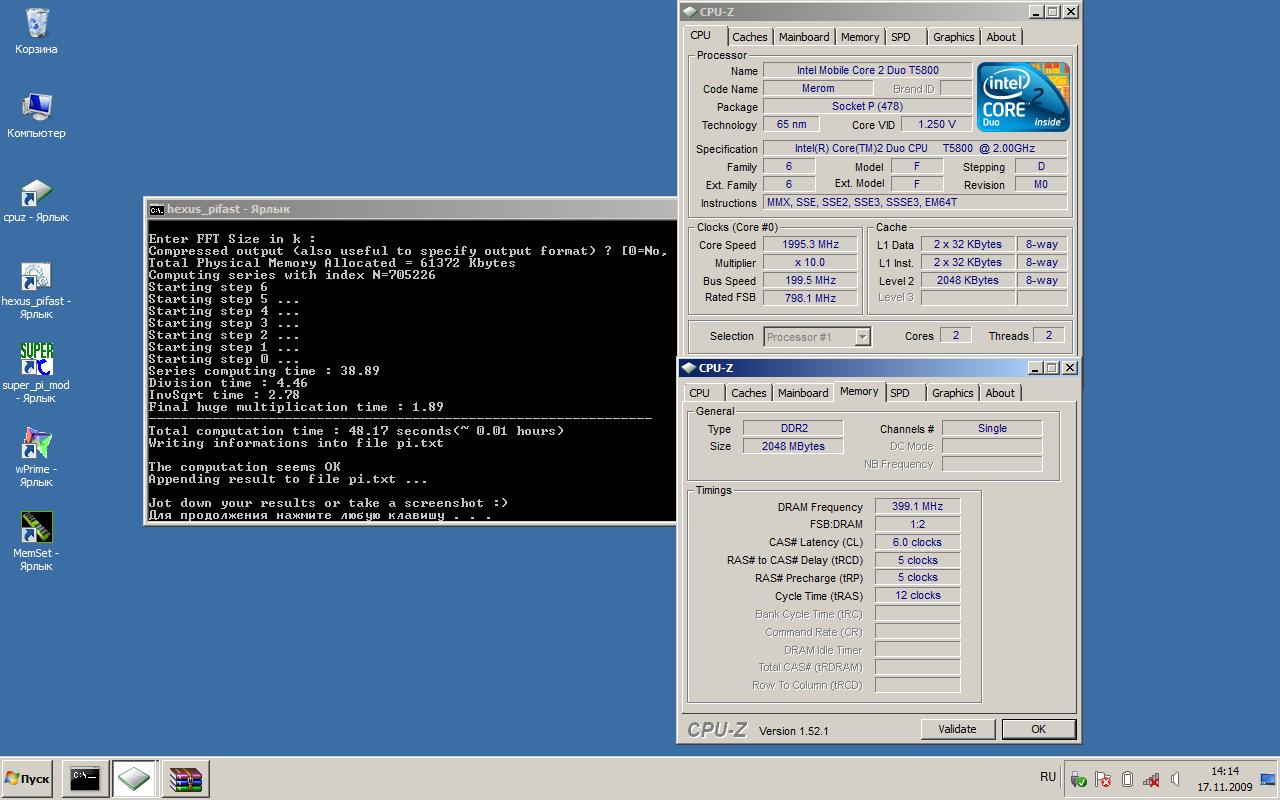Image resolution: width=1280 pixels, height=800 pixels.
Task: Open the CPU-Z taskbar icon
Action: point(134,778)
